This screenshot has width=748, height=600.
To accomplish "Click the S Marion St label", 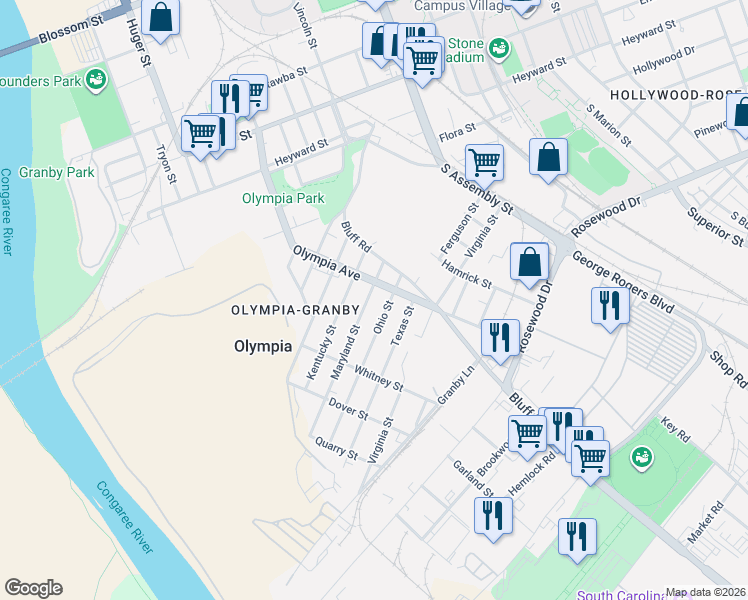I will (609, 125).
